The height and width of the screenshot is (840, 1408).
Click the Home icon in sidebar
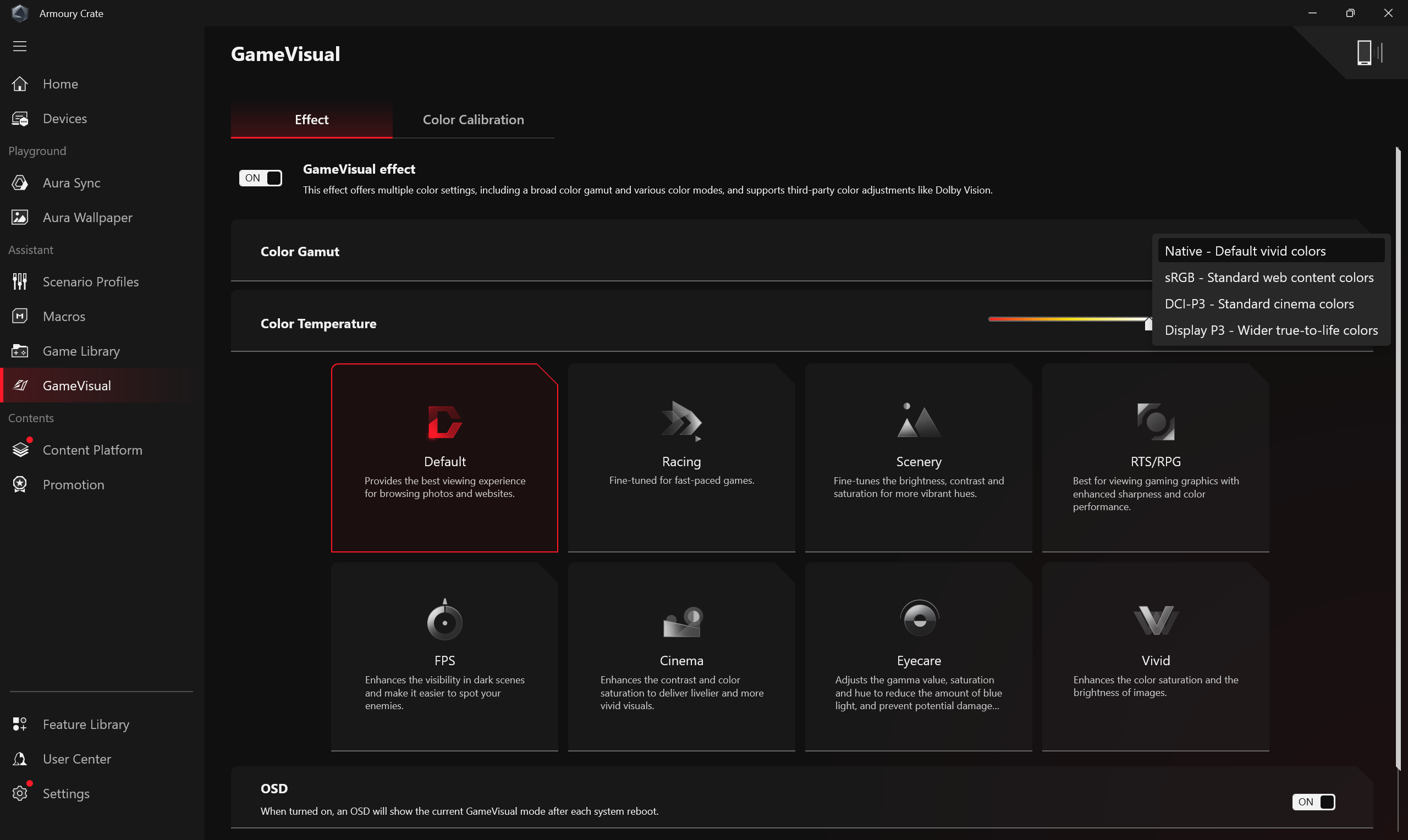coord(20,84)
